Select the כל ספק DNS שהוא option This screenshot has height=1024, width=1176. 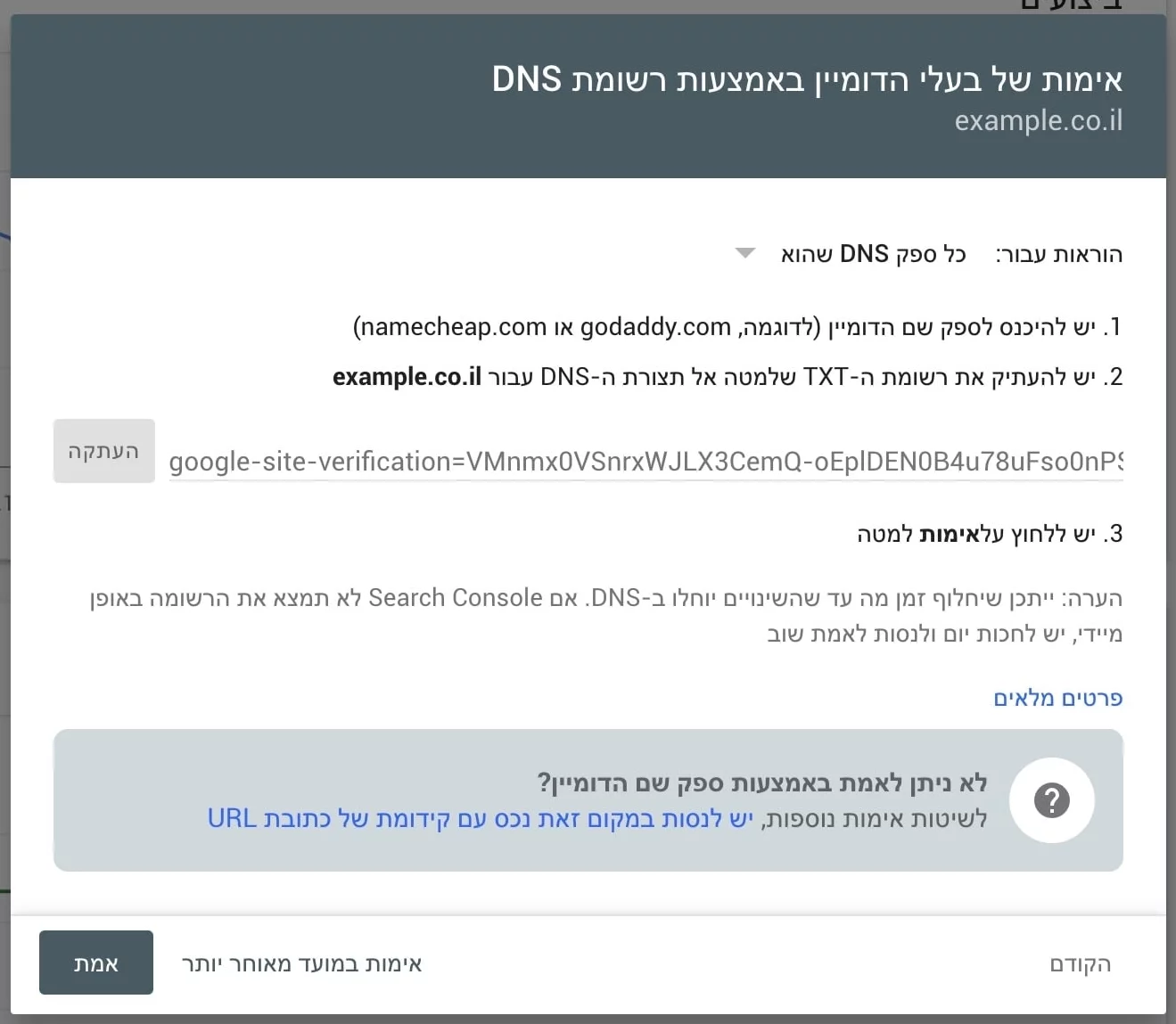[874, 254]
